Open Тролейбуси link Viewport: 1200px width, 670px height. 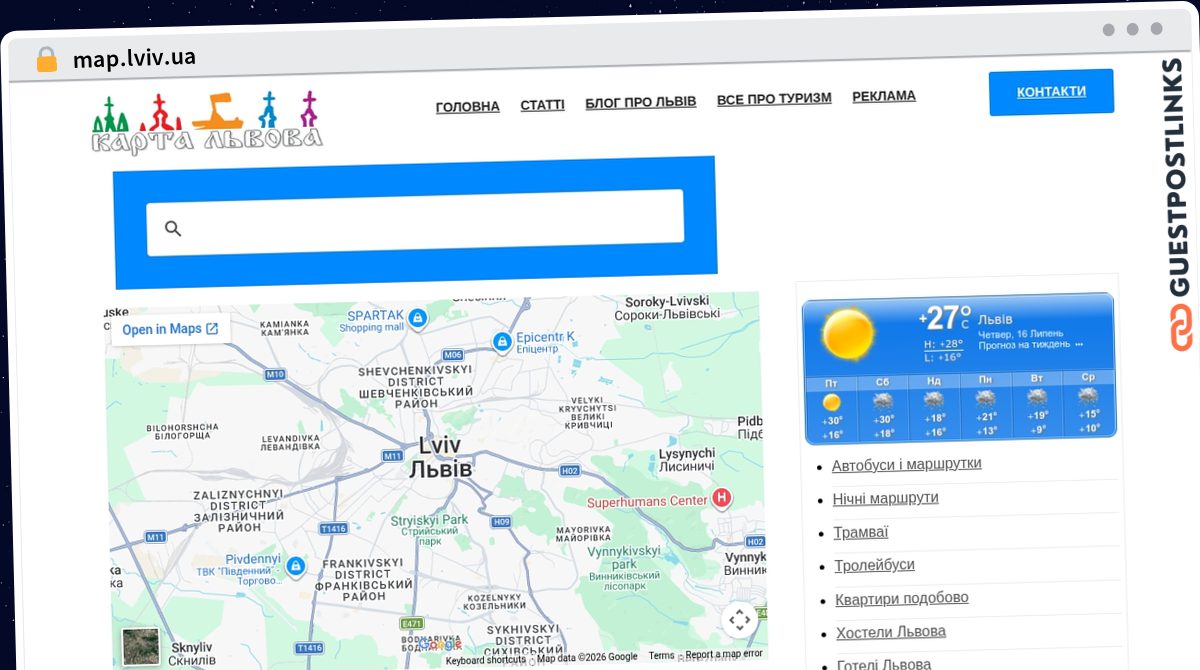tap(875, 565)
